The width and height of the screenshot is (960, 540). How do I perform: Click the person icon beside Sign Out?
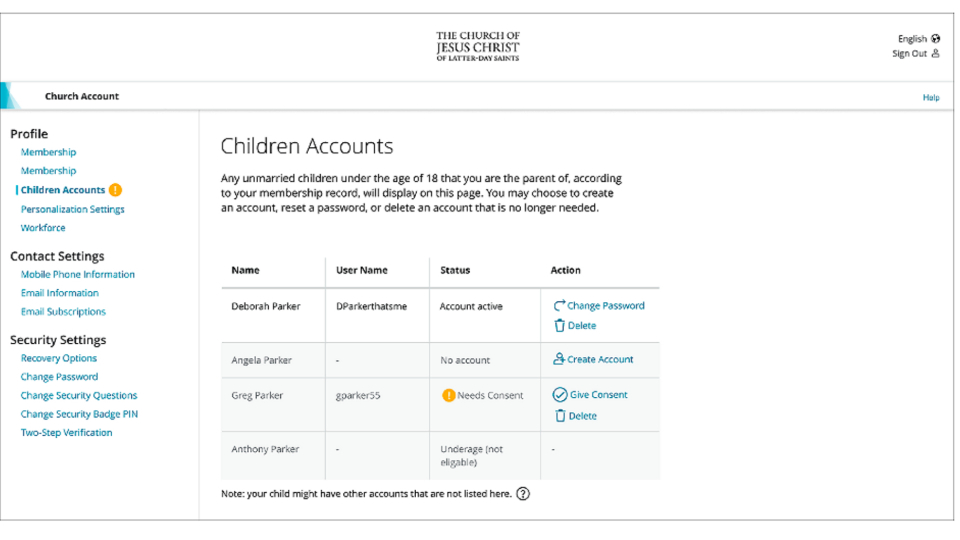(x=936, y=54)
